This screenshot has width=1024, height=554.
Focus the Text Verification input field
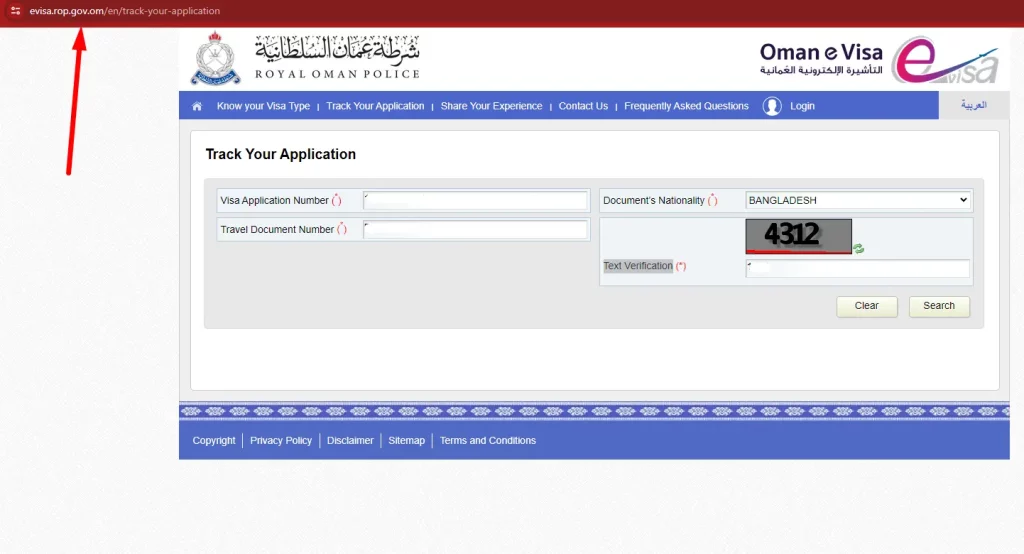point(857,269)
